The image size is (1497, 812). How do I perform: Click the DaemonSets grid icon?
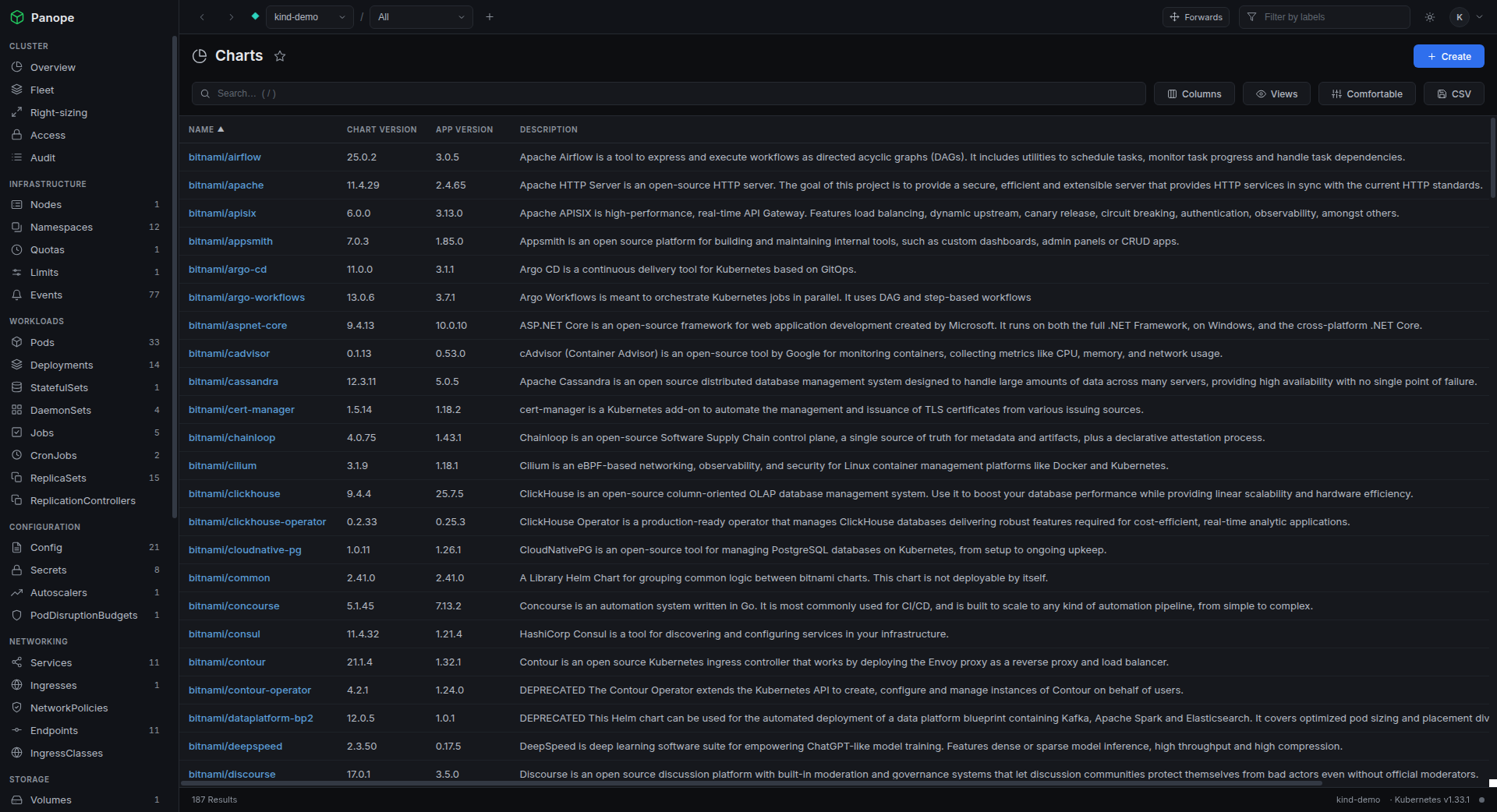(16, 410)
